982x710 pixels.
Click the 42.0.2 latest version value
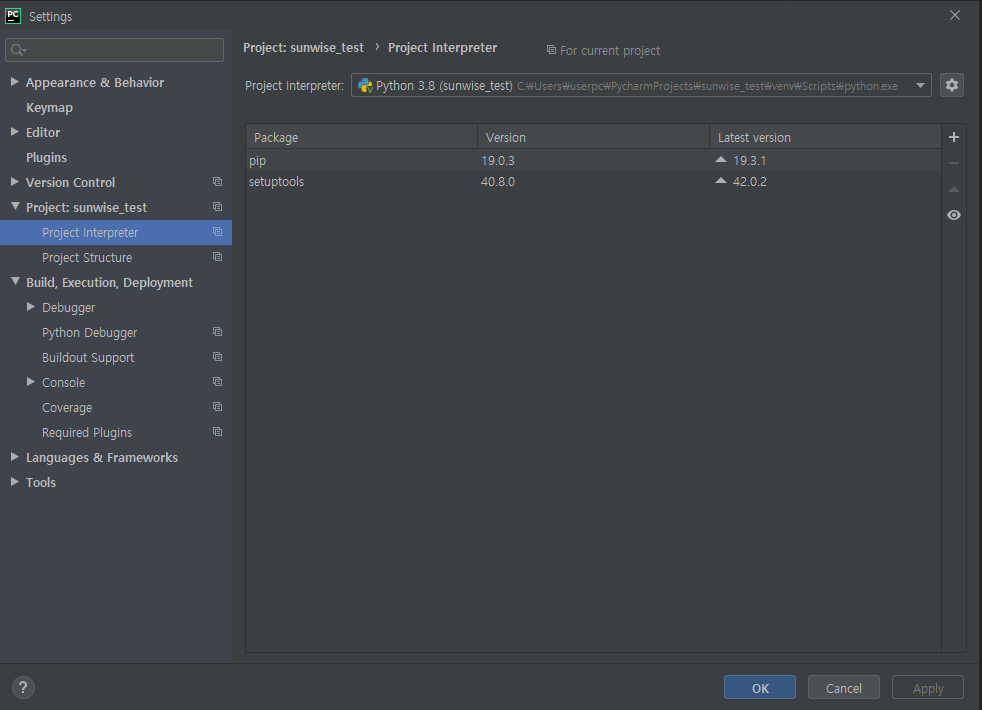click(750, 182)
